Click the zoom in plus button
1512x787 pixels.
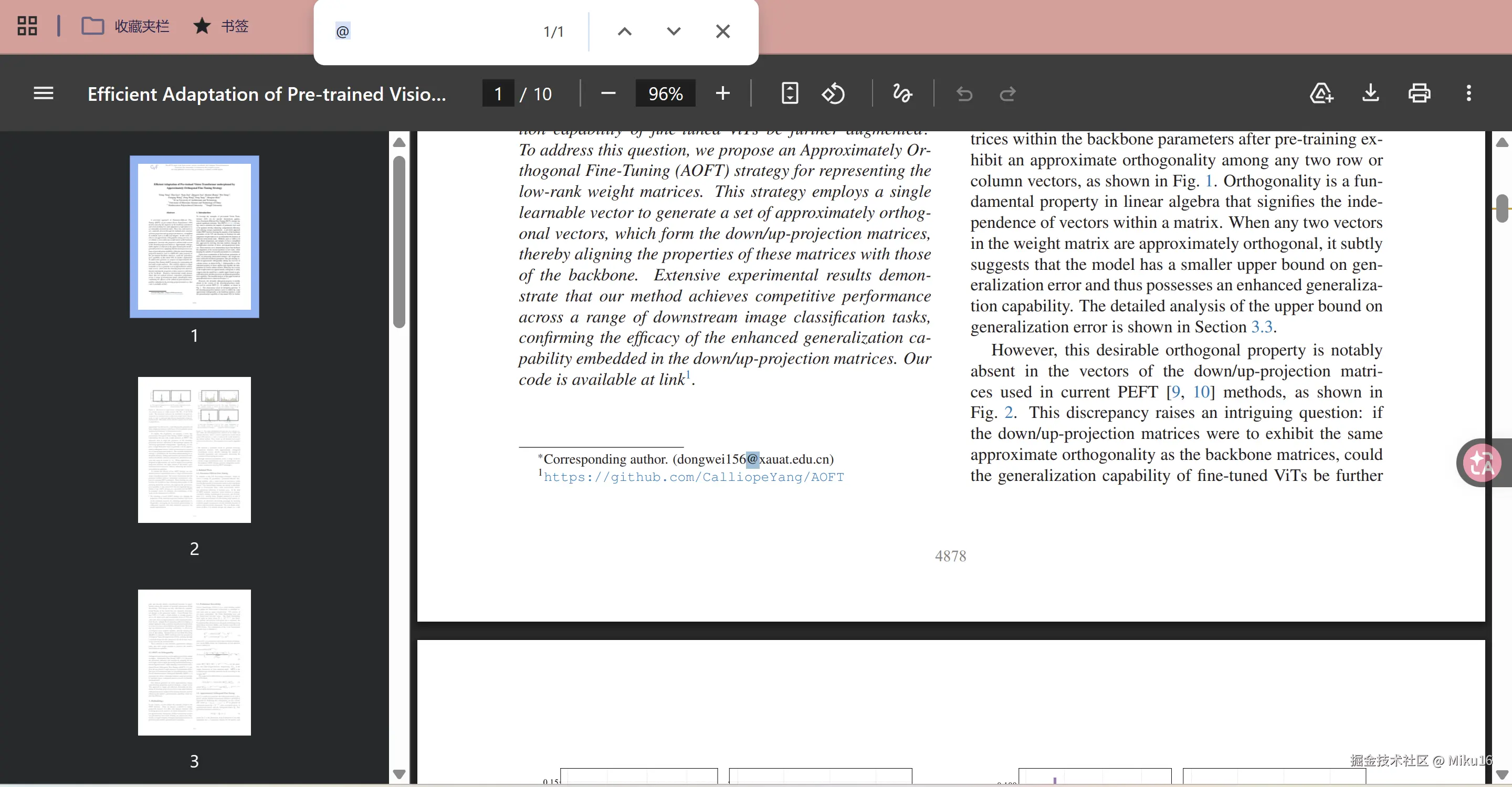click(x=722, y=93)
